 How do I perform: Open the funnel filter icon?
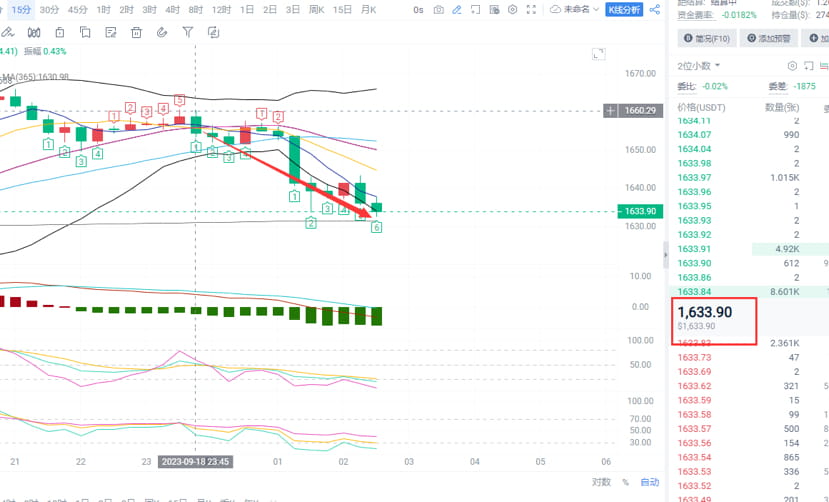[x=188, y=33]
